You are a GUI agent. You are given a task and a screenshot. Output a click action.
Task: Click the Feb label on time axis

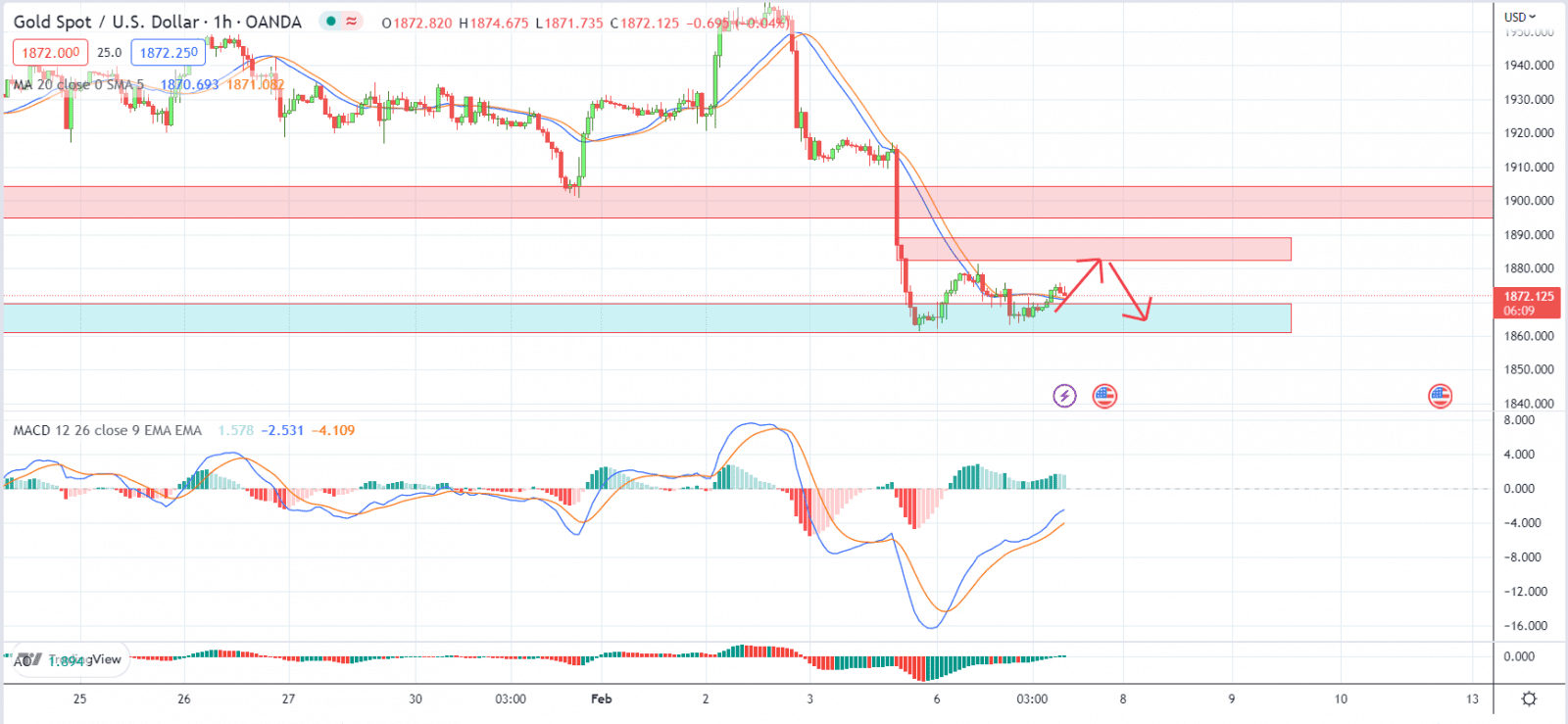point(602,699)
